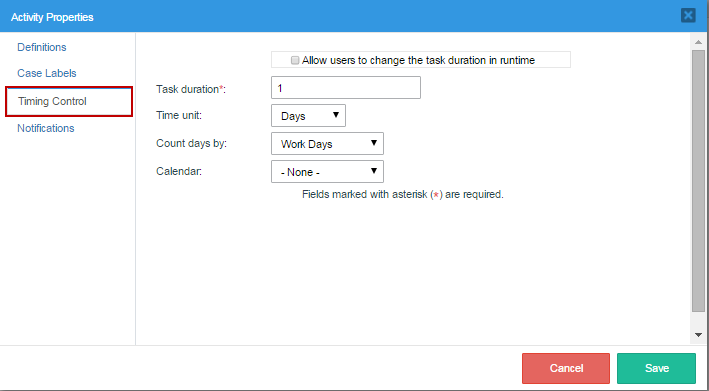Expand the Count days by Work Days dropdown
This screenshot has width=709, height=391.
[x=327, y=144]
